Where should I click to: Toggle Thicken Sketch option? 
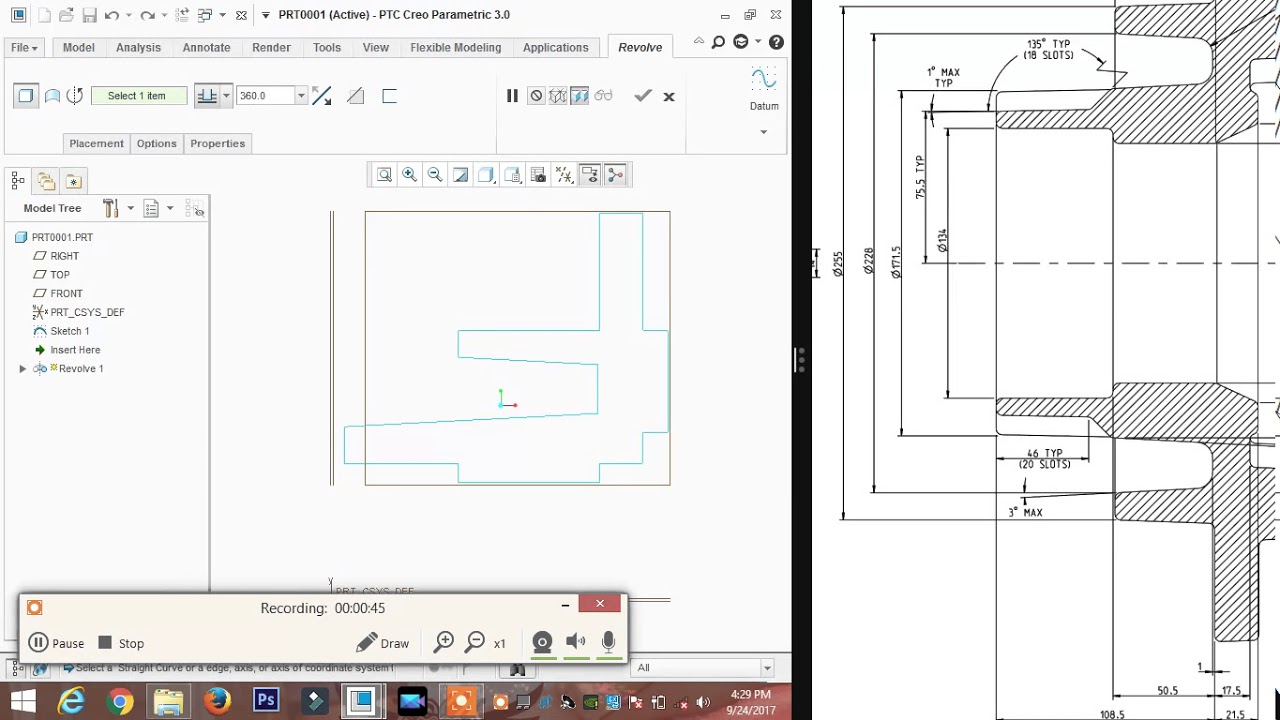point(390,96)
